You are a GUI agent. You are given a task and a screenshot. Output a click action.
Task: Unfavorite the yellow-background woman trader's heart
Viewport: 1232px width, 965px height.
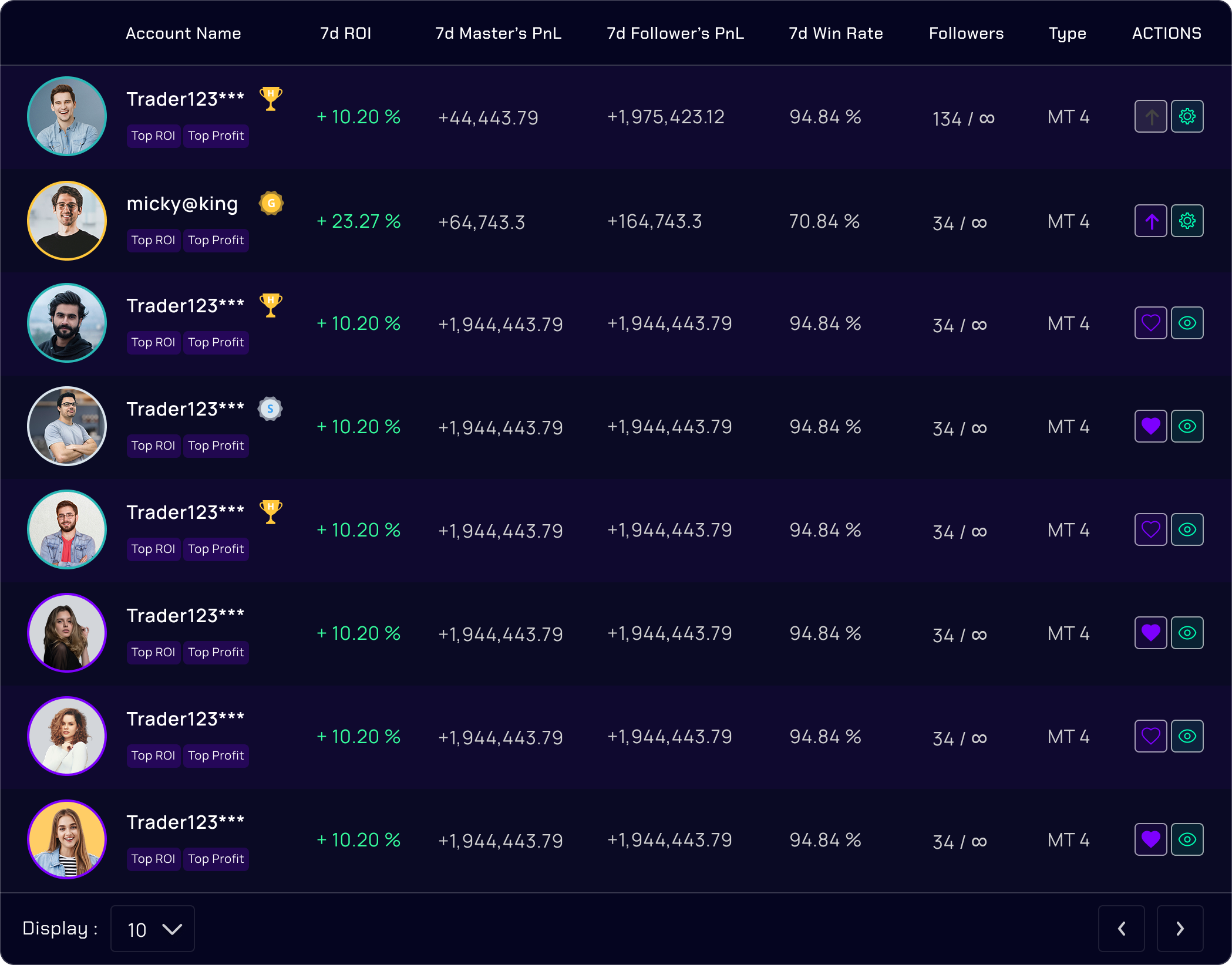point(1150,840)
